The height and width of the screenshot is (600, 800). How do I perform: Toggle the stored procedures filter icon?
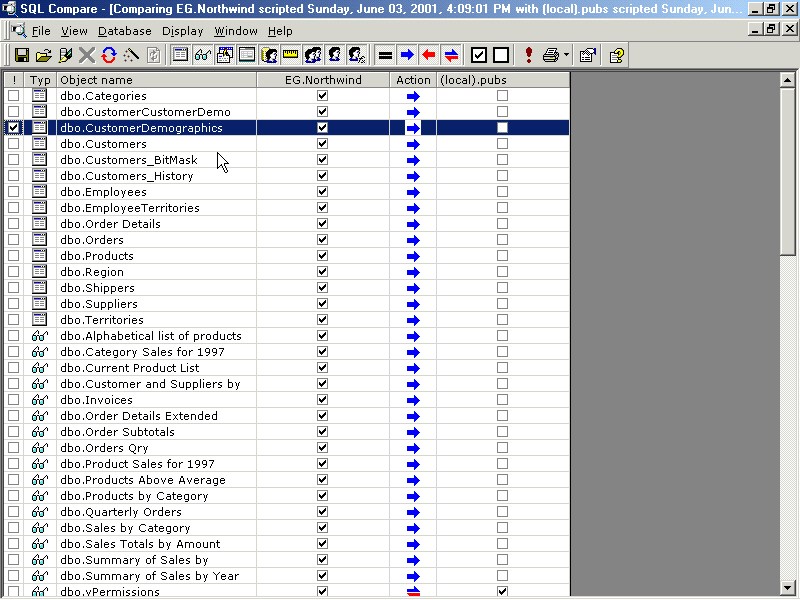point(224,55)
